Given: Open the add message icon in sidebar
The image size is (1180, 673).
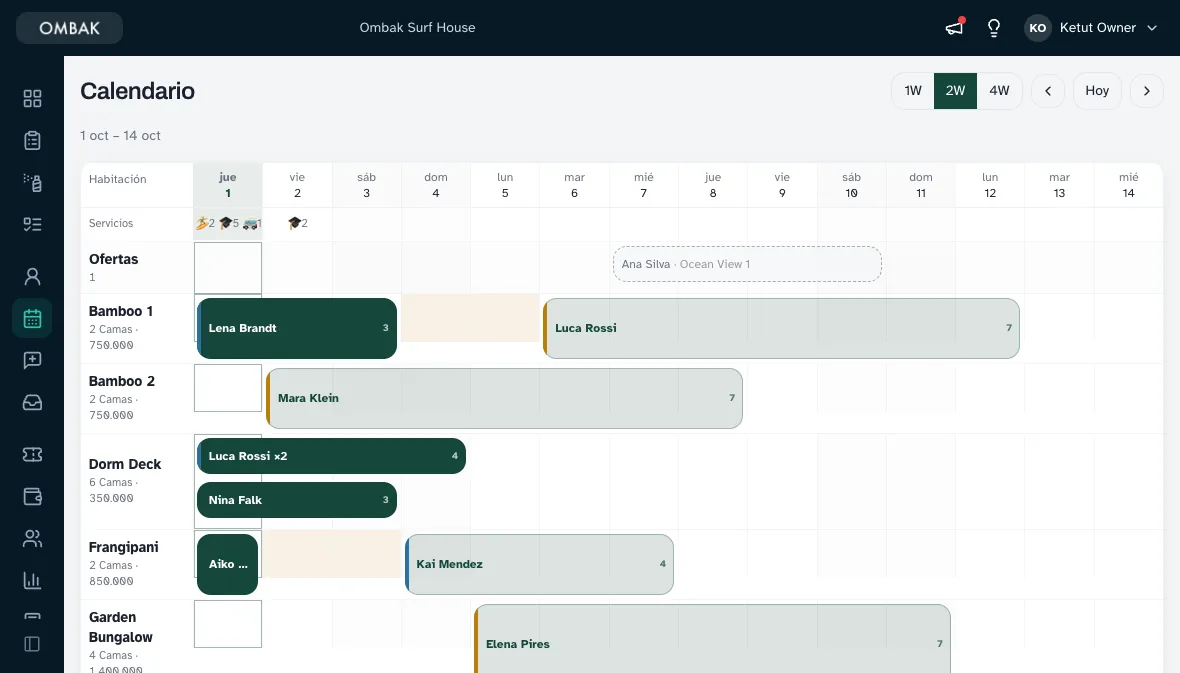Looking at the screenshot, I should click(32, 361).
